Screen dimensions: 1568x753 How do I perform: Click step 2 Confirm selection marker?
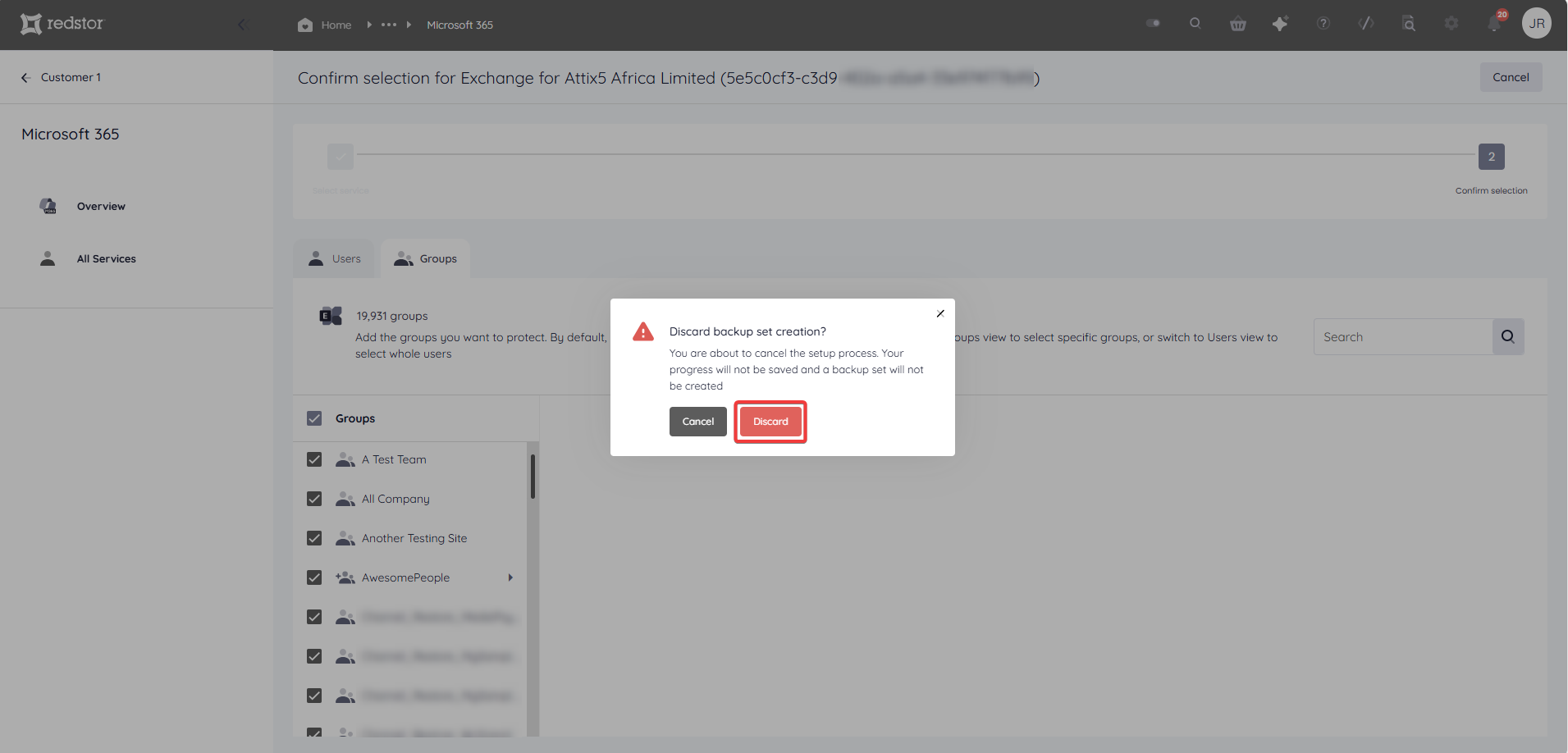pos(1491,157)
